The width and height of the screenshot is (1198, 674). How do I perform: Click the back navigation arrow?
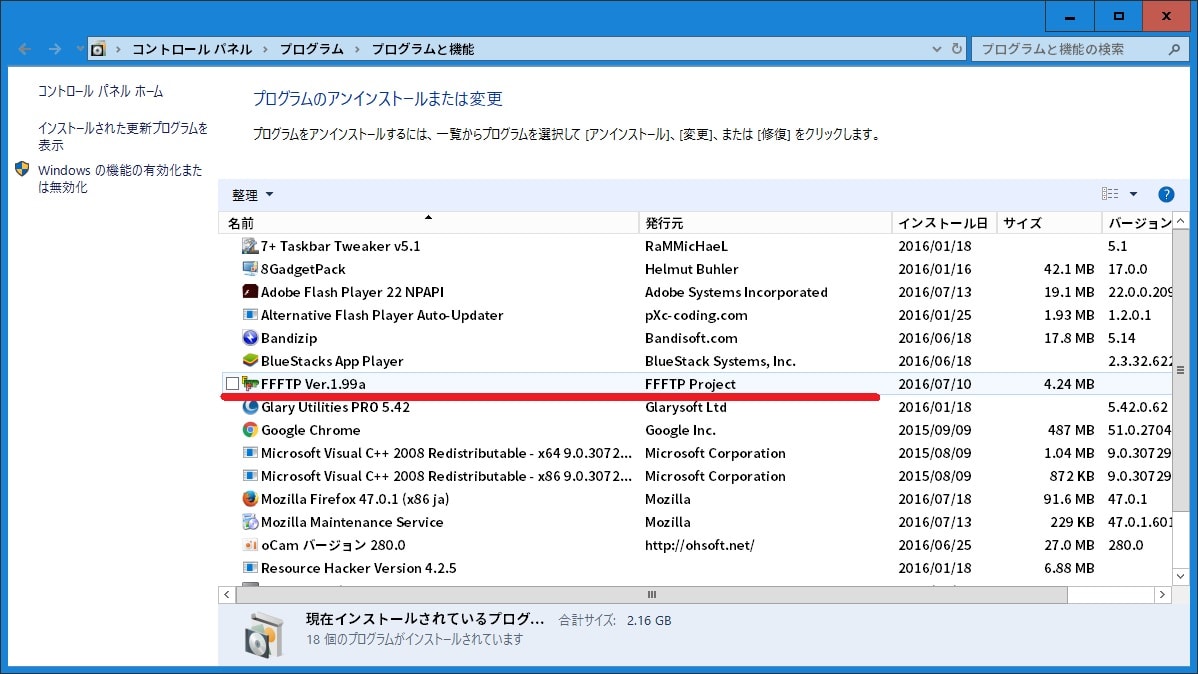(24, 49)
